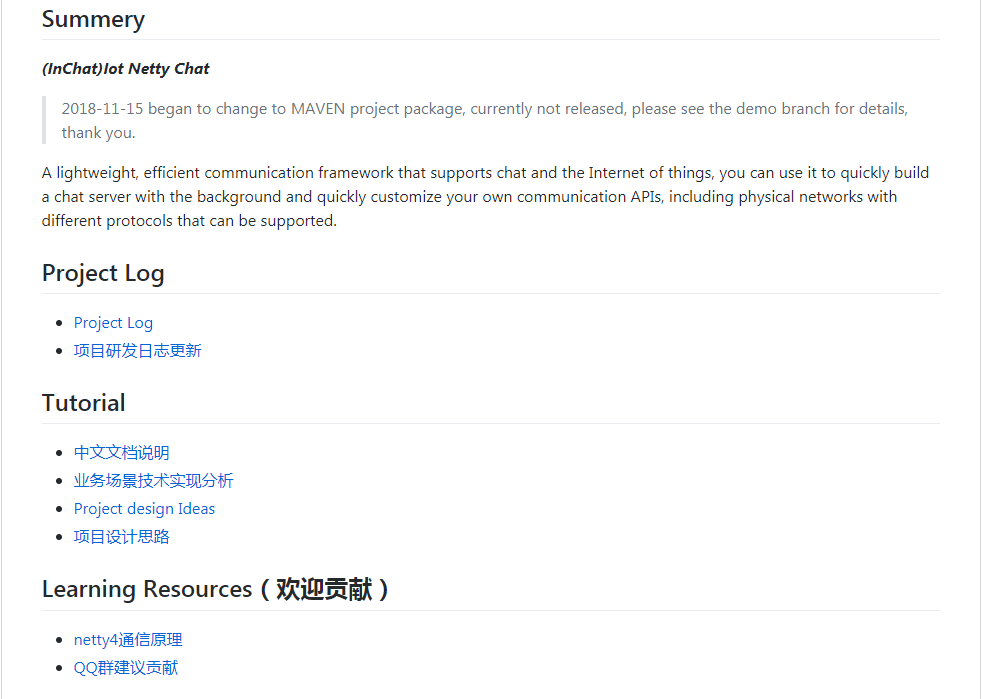Click the QQ群建议贡献 link

tap(126, 668)
